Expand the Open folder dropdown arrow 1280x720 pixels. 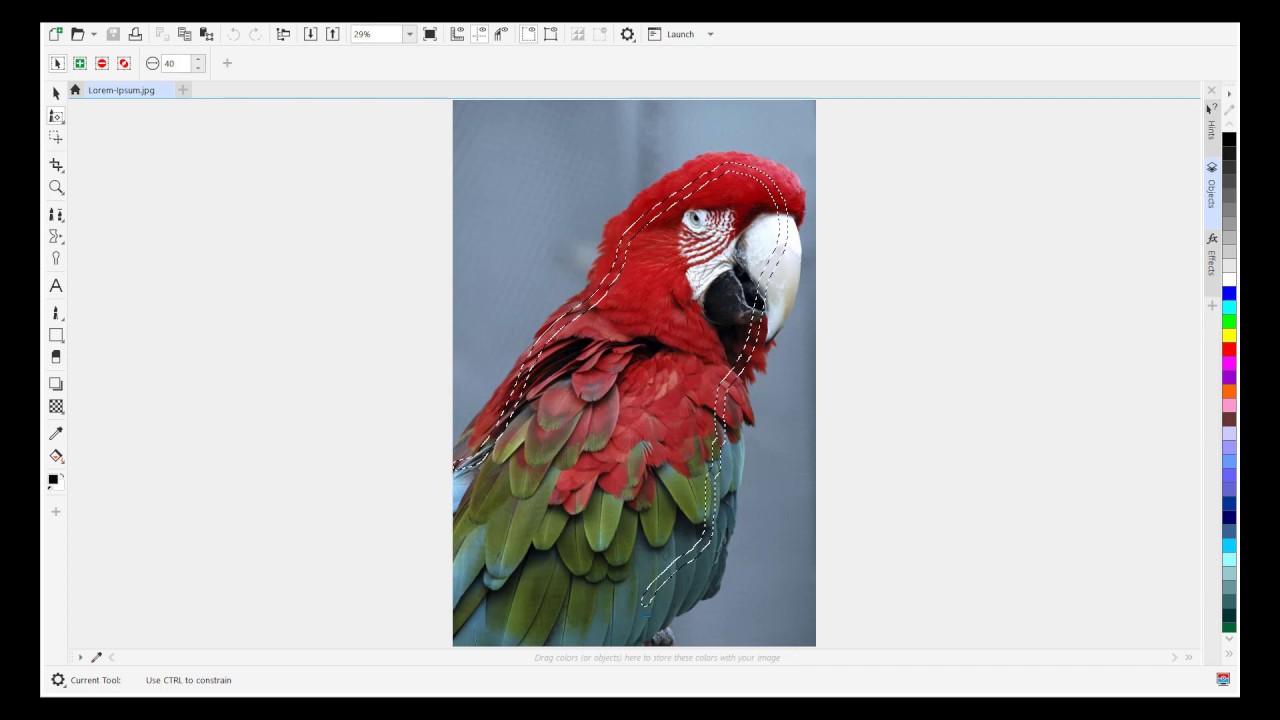tap(94, 34)
